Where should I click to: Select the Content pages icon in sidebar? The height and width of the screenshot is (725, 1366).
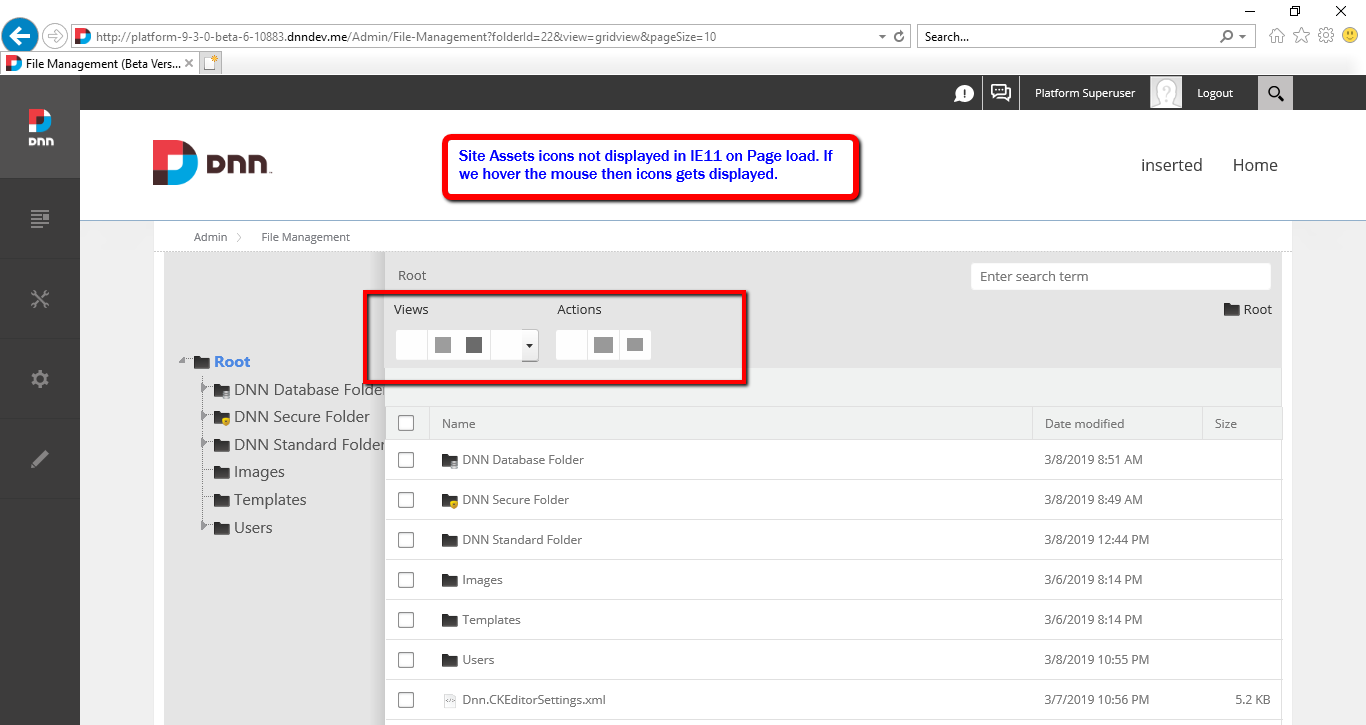pyautogui.click(x=40, y=218)
